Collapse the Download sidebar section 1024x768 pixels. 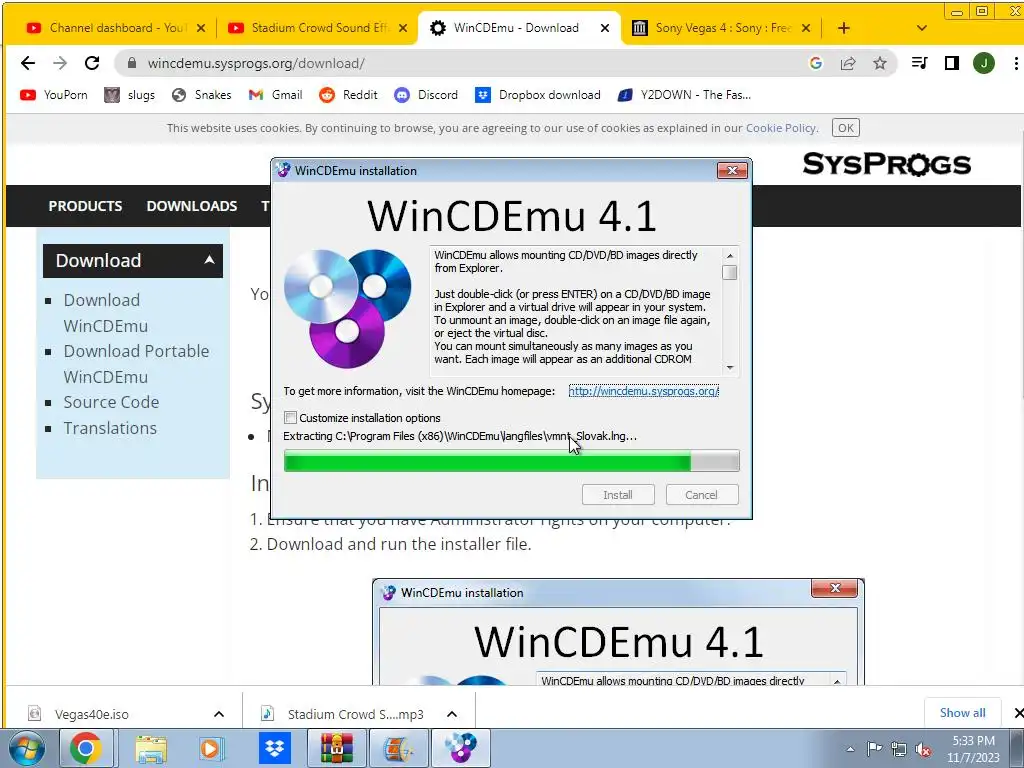click(209, 260)
